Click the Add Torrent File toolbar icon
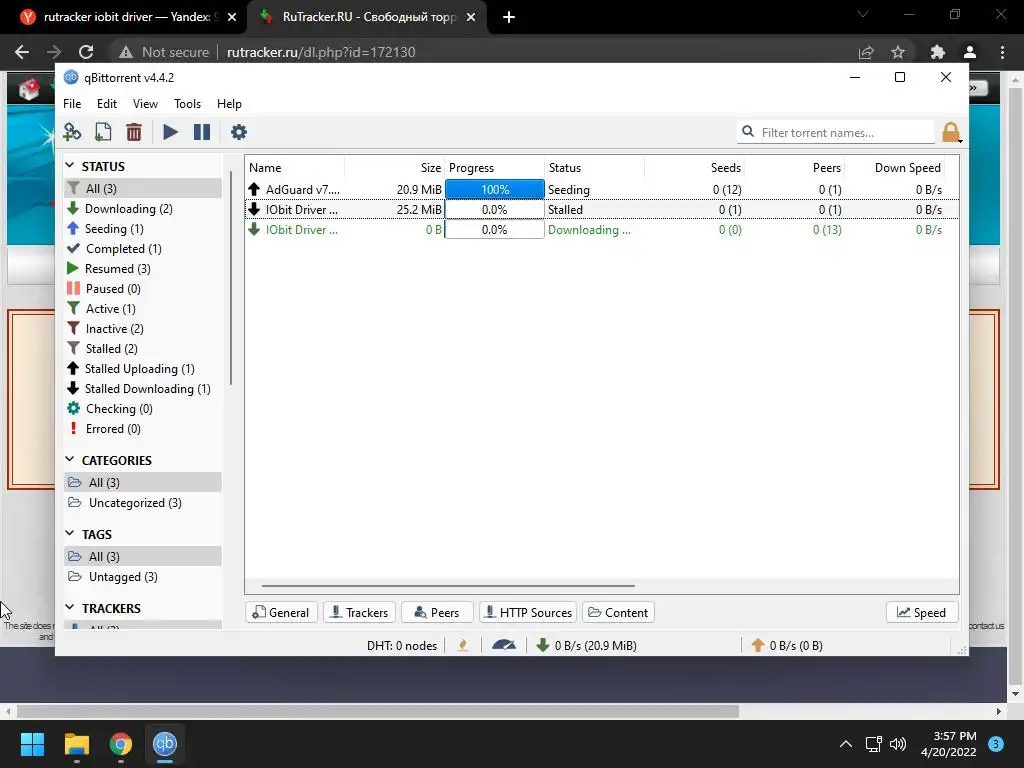1024x768 pixels. pyautogui.click(x=103, y=132)
